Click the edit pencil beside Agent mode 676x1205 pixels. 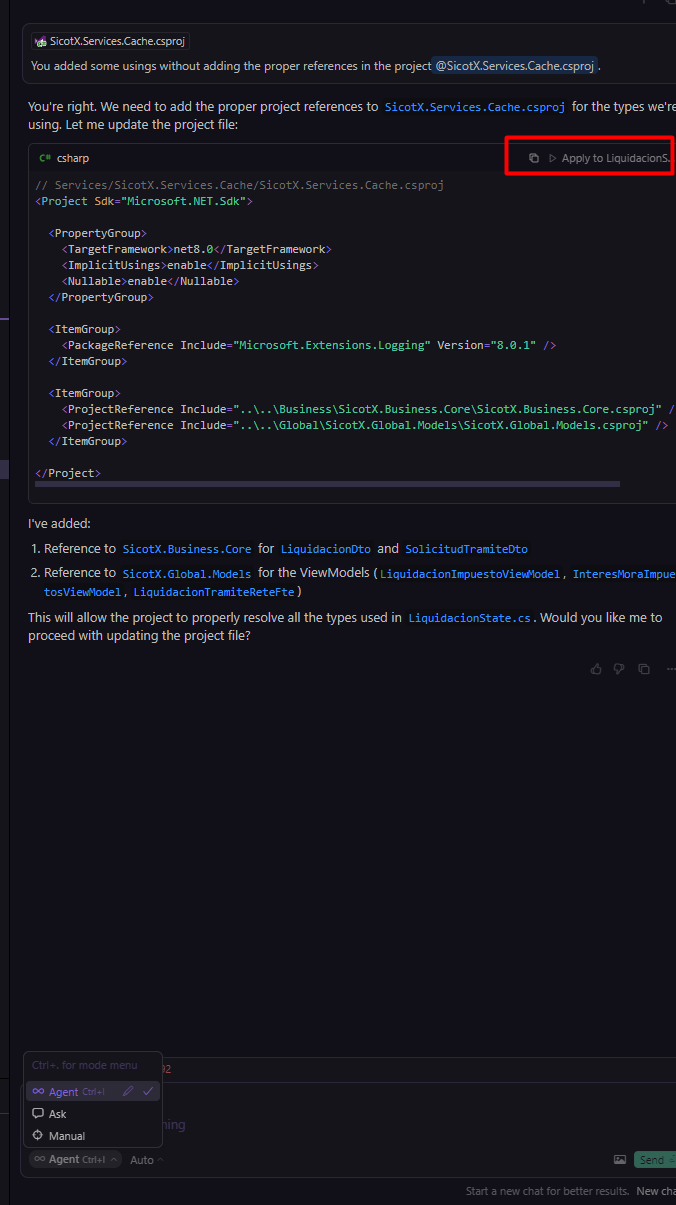point(127,1092)
